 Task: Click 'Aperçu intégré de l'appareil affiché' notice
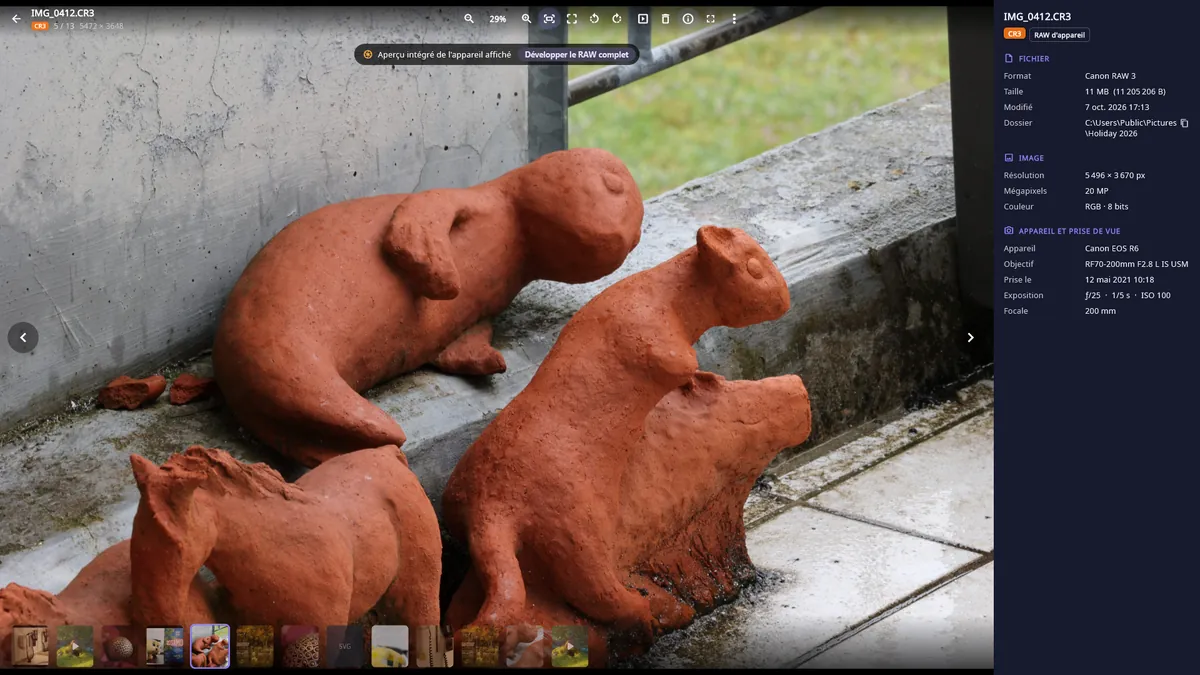point(444,54)
